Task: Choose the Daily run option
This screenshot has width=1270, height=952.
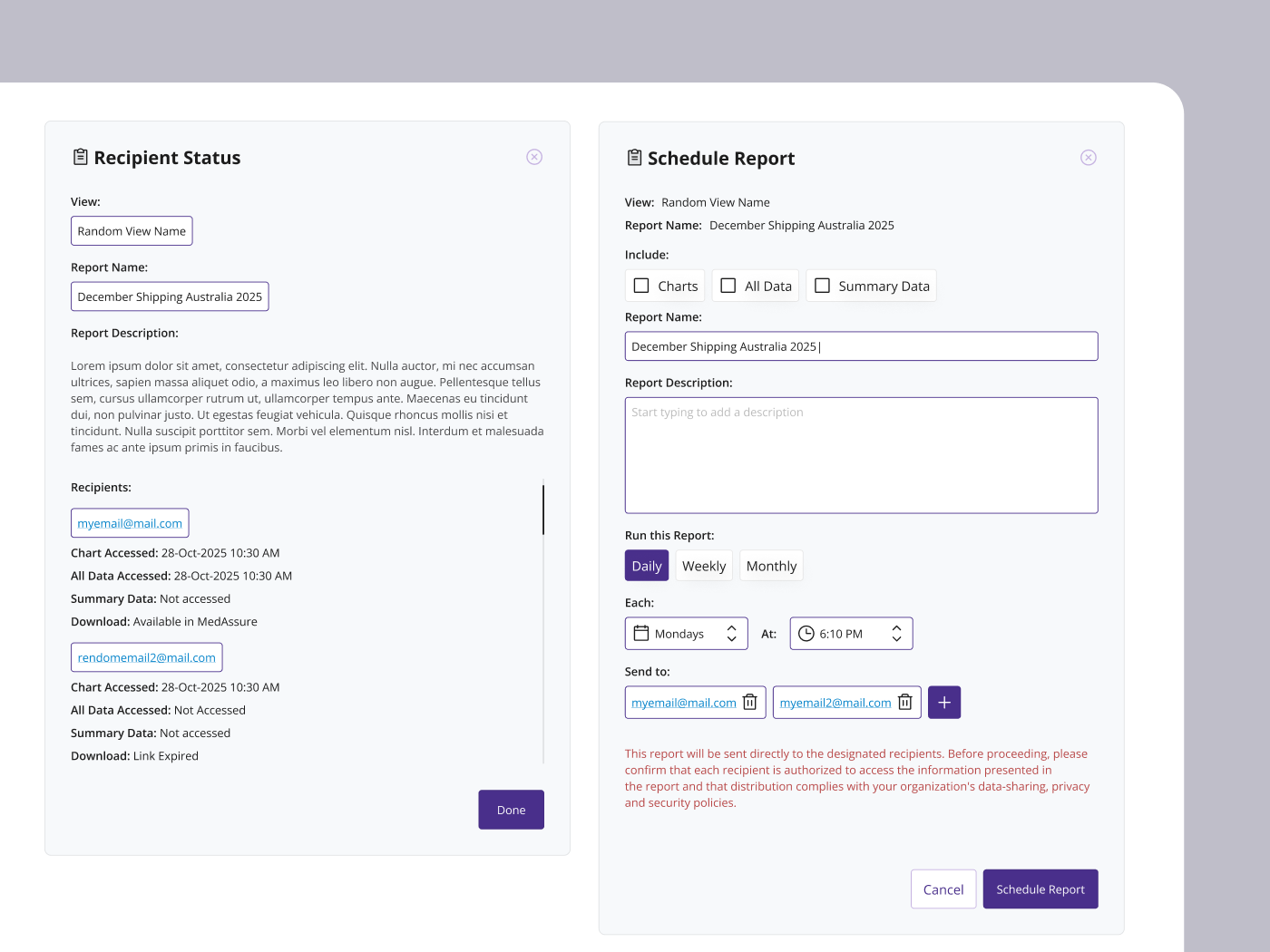Action: pos(647,566)
